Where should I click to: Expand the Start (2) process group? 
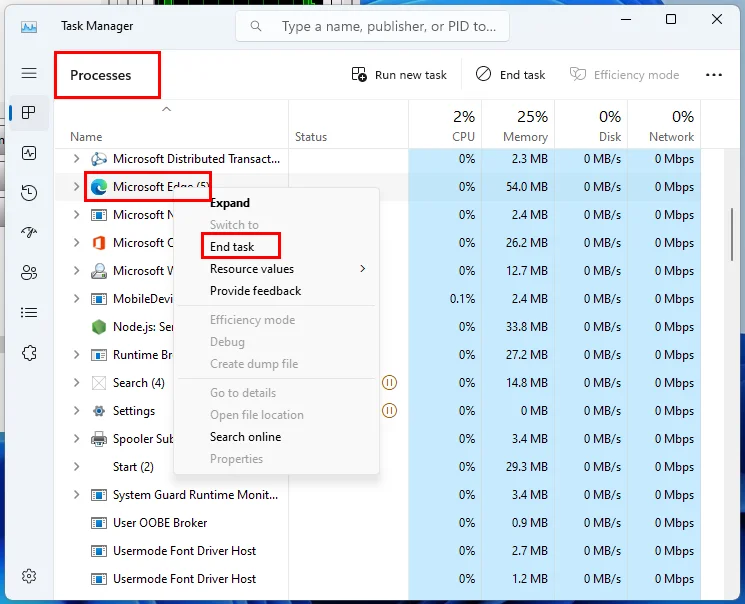click(x=76, y=467)
